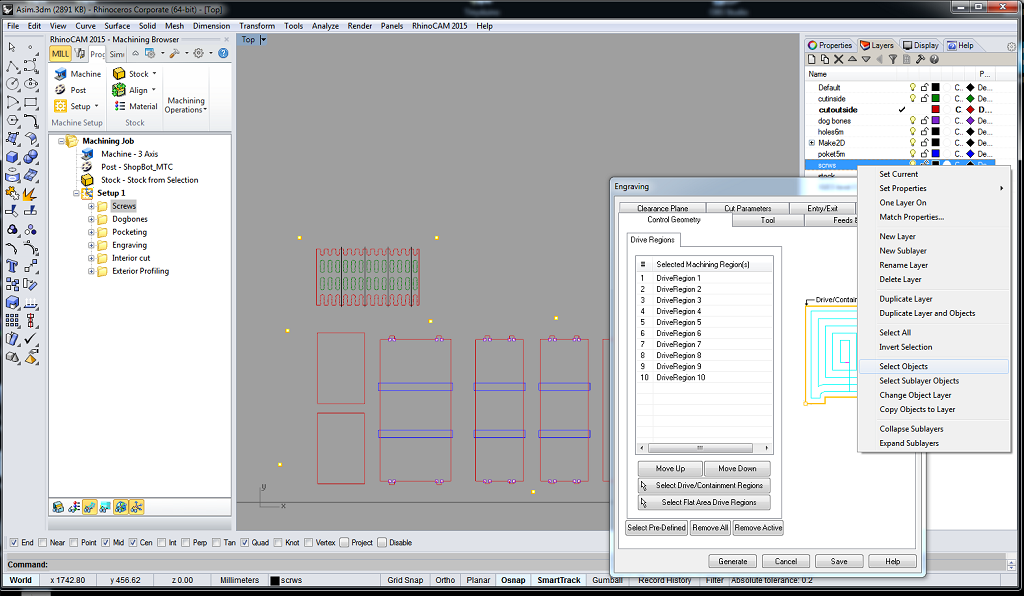Click first display toggle icon below machining tree
Image resolution: width=1024 pixels, height=596 pixels.
[x=58, y=507]
